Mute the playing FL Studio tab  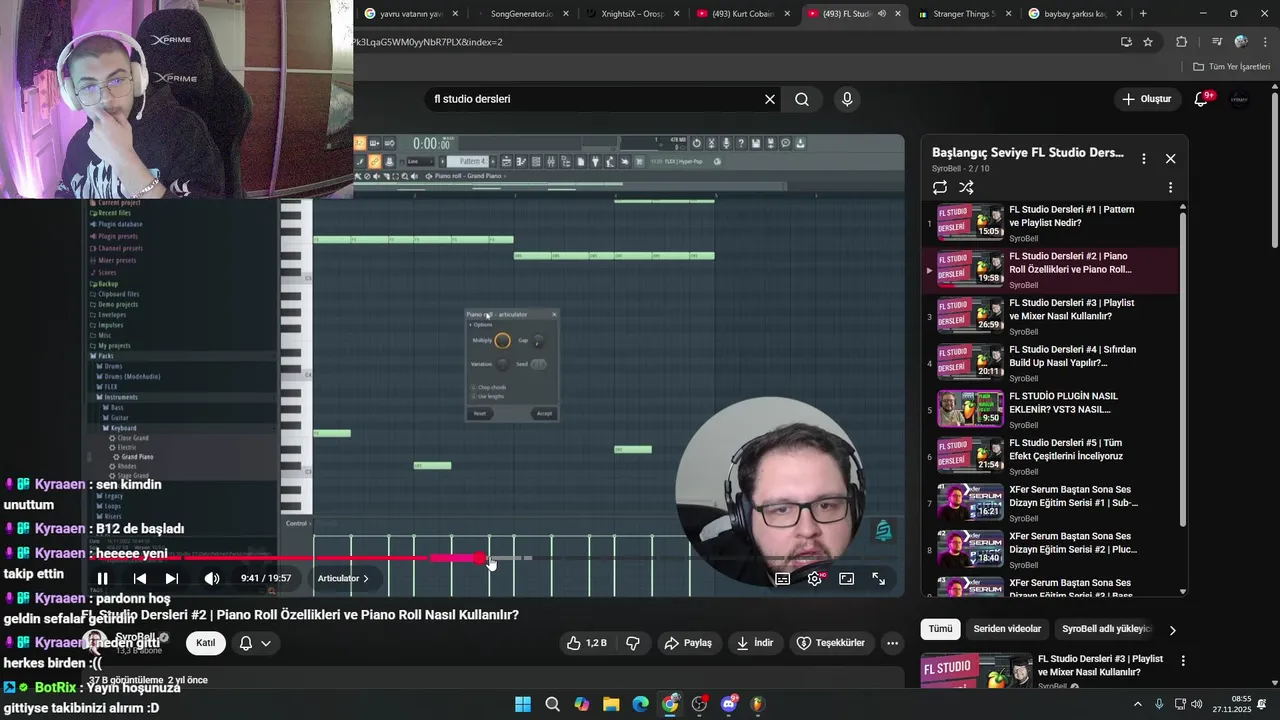point(881,14)
